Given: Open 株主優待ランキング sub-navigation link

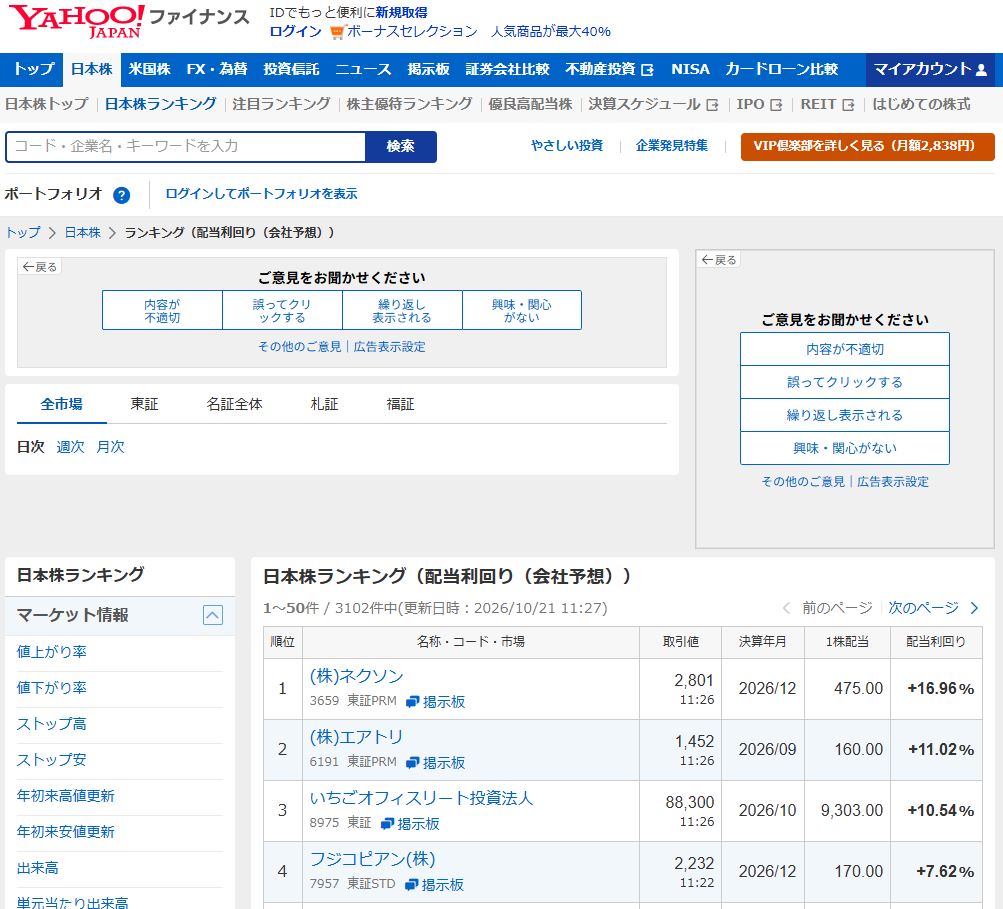Looking at the screenshot, I should 409,104.
